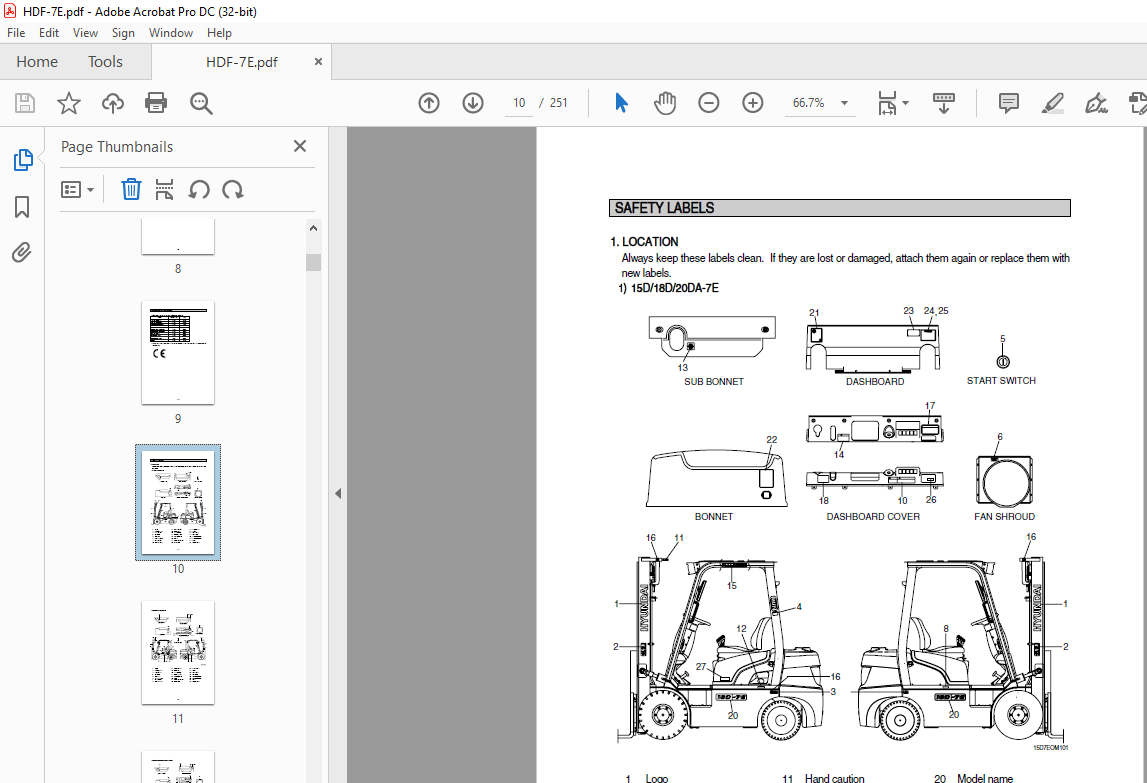Open thumbnail options dropdown menu
The width and height of the screenshot is (1147, 783).
point(78,190)
